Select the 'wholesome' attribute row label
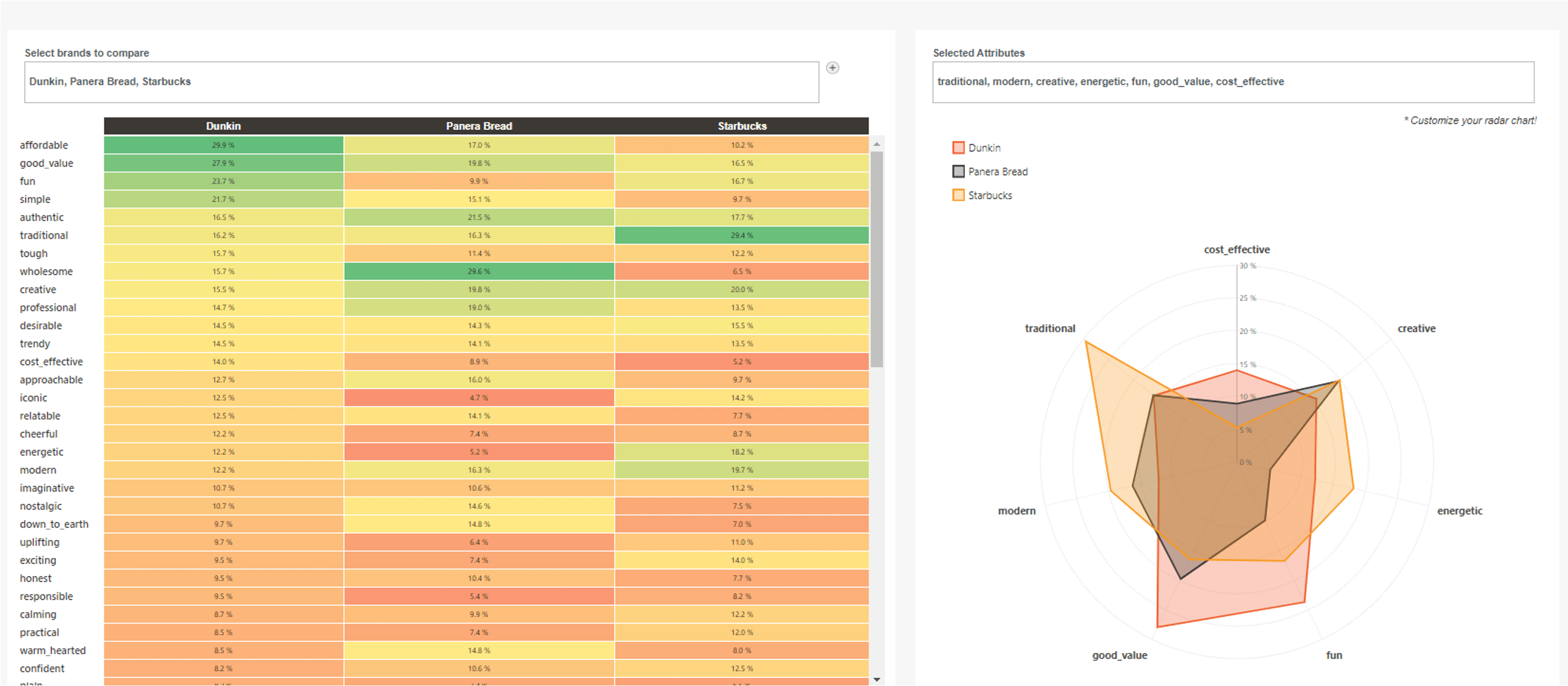 coord(46,271)
